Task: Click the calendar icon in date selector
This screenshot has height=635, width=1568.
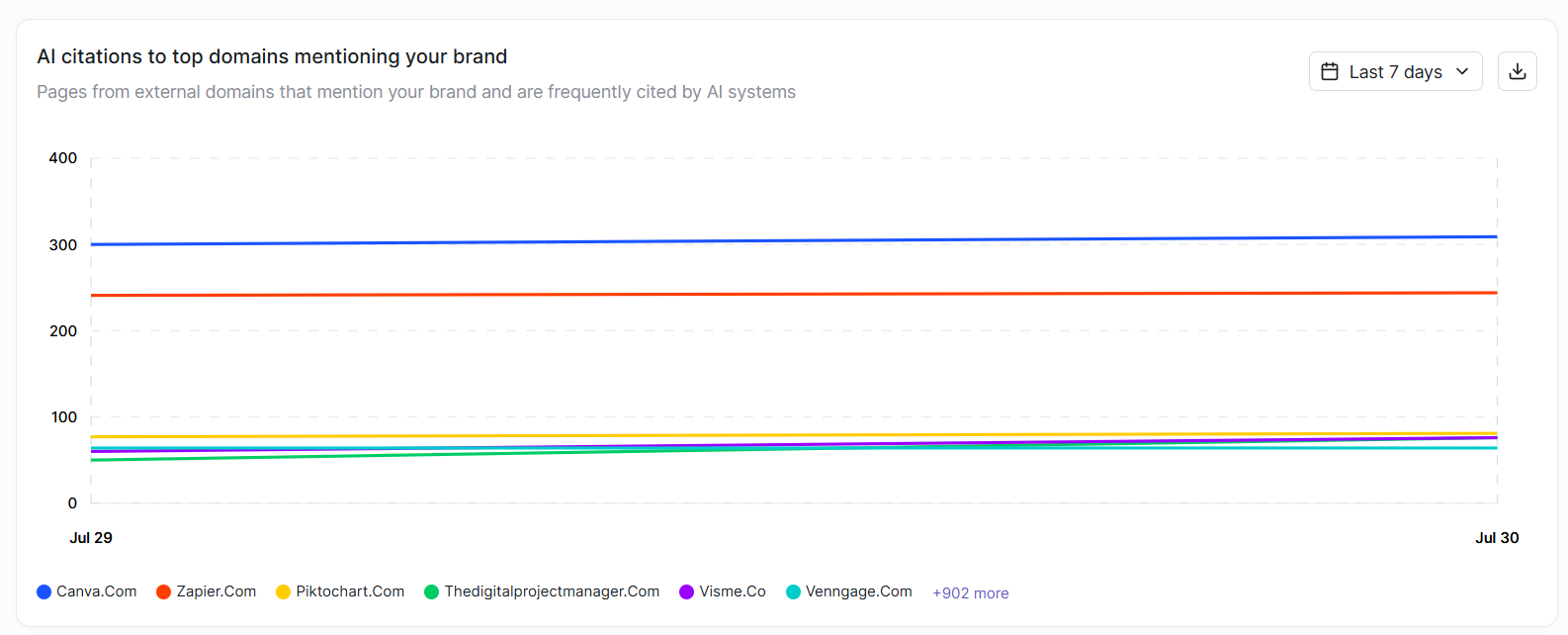Action: (x=1330, y=71)
